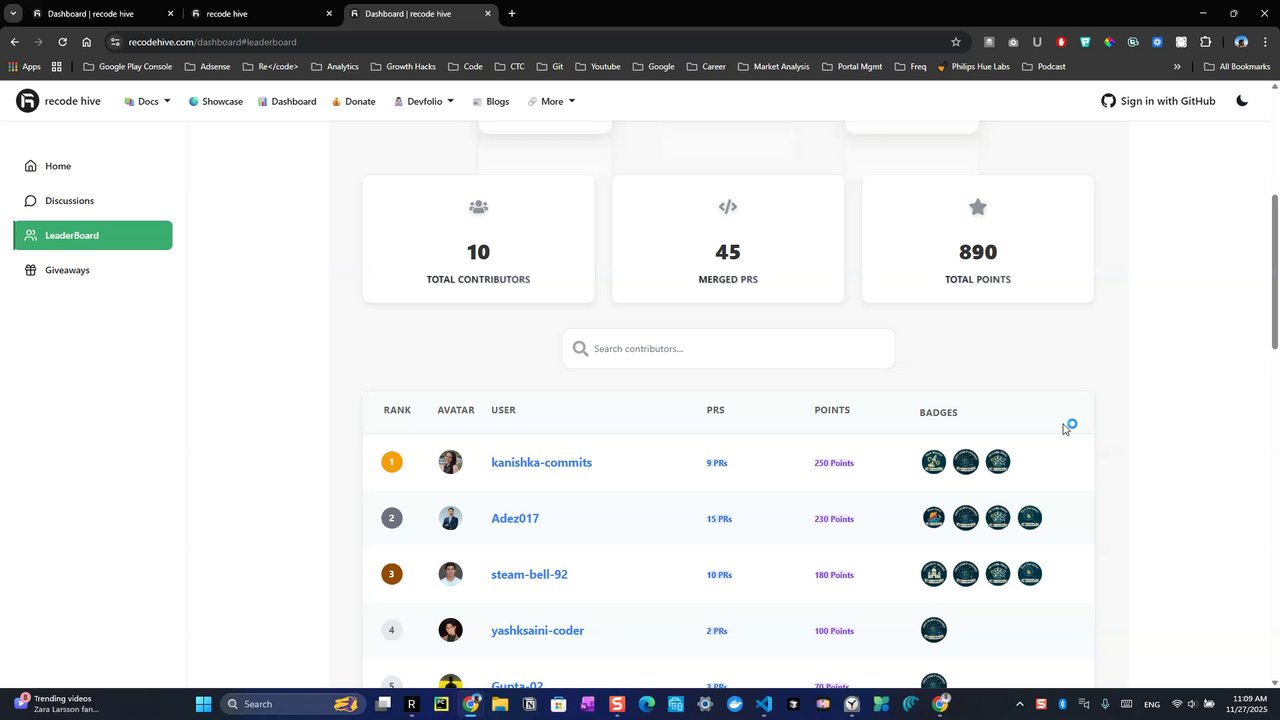Screen dimensions: 1280x720
Task: Click the badge in yashksaini-coder row
Action: [934, 630]
